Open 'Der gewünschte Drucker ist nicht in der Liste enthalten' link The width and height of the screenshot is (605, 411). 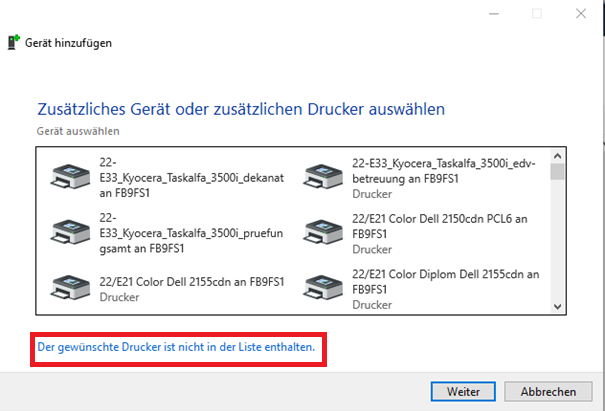[176, 347]
